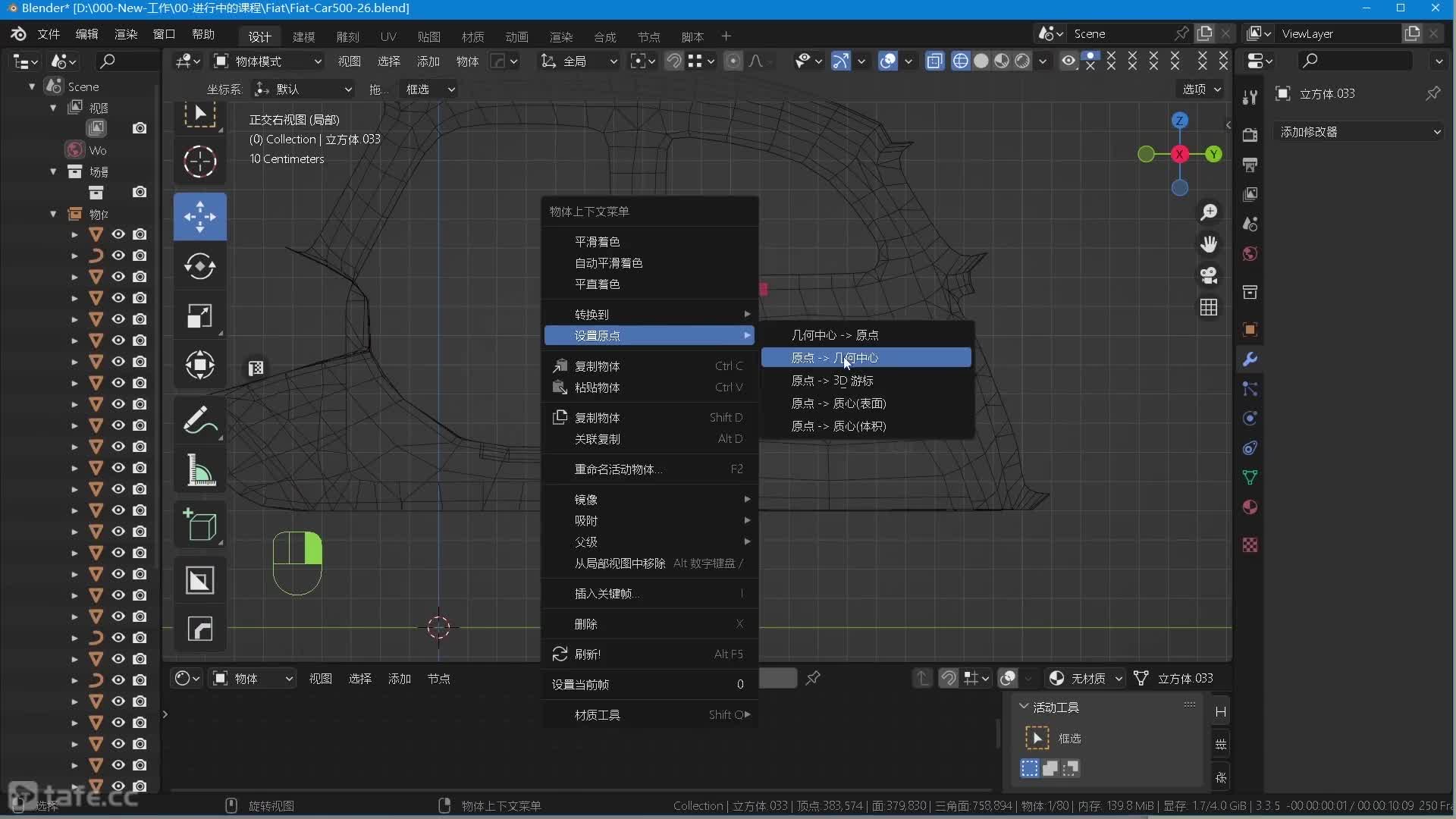Image resolution: width=1456 pixels, height=819 pixels.
Task: Open the Material properties tab icon
Action: tap(1250, 507)
